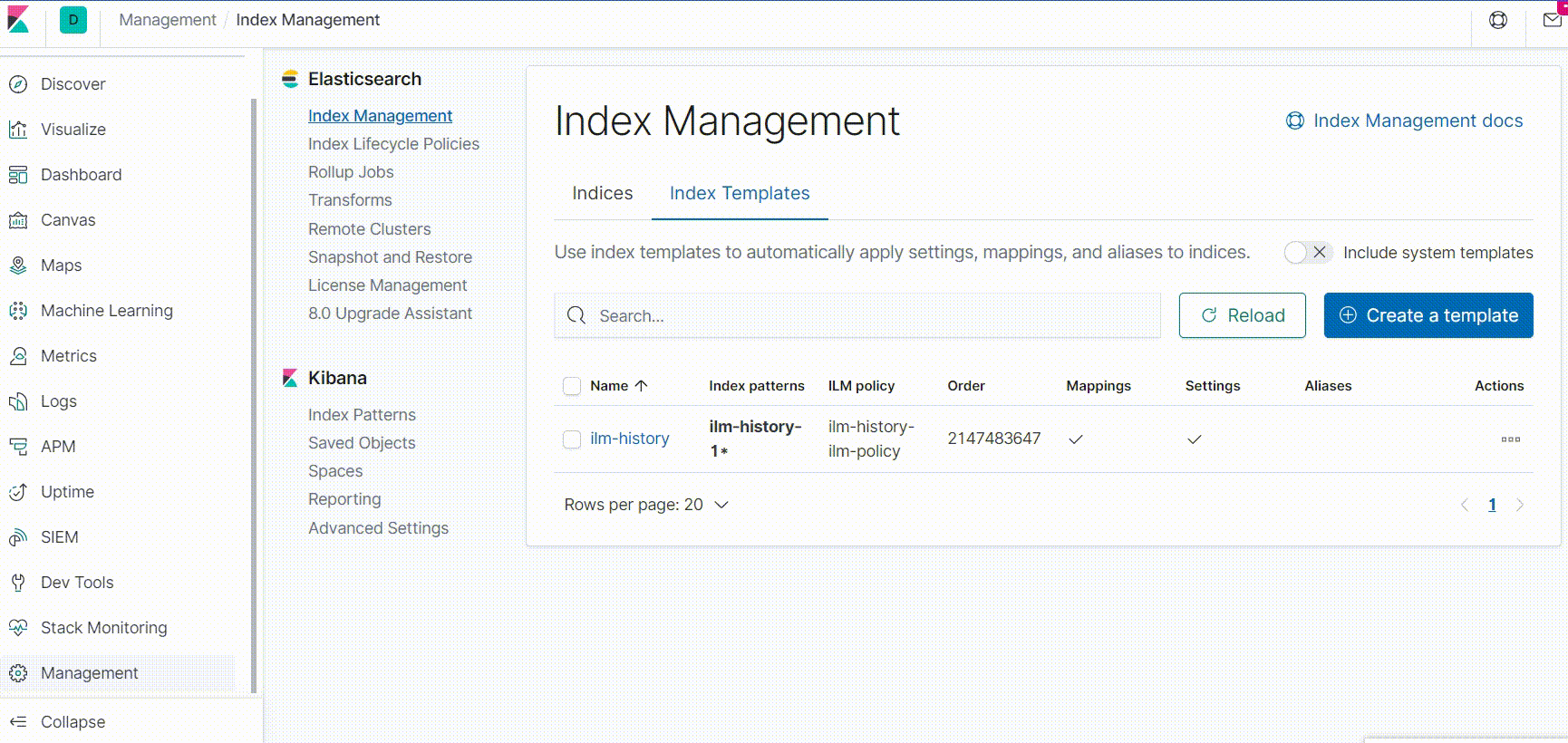Click the Settings column header
The width and height of the screenshot is (1568, 743).
1213,386
